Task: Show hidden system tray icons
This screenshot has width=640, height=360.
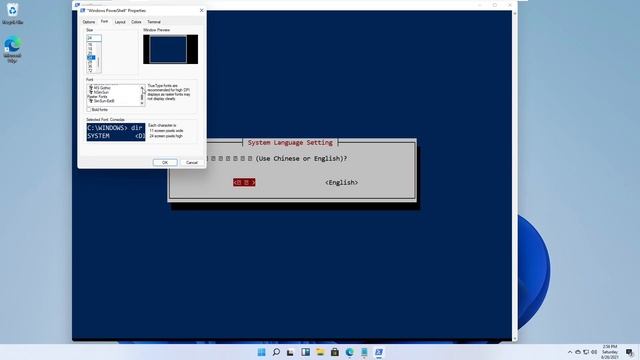Action: 570,352
